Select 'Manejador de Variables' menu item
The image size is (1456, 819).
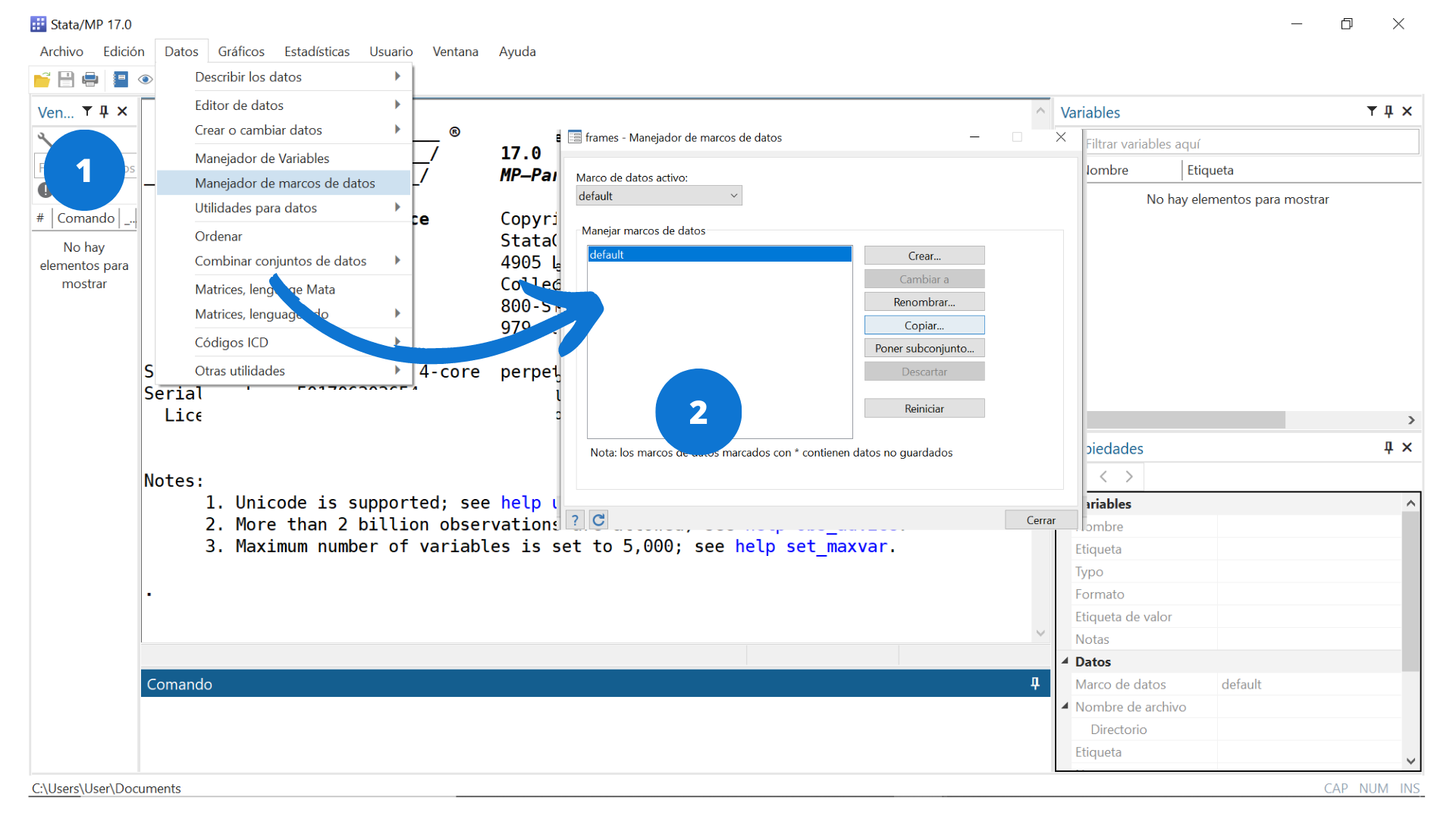[284, 158]
